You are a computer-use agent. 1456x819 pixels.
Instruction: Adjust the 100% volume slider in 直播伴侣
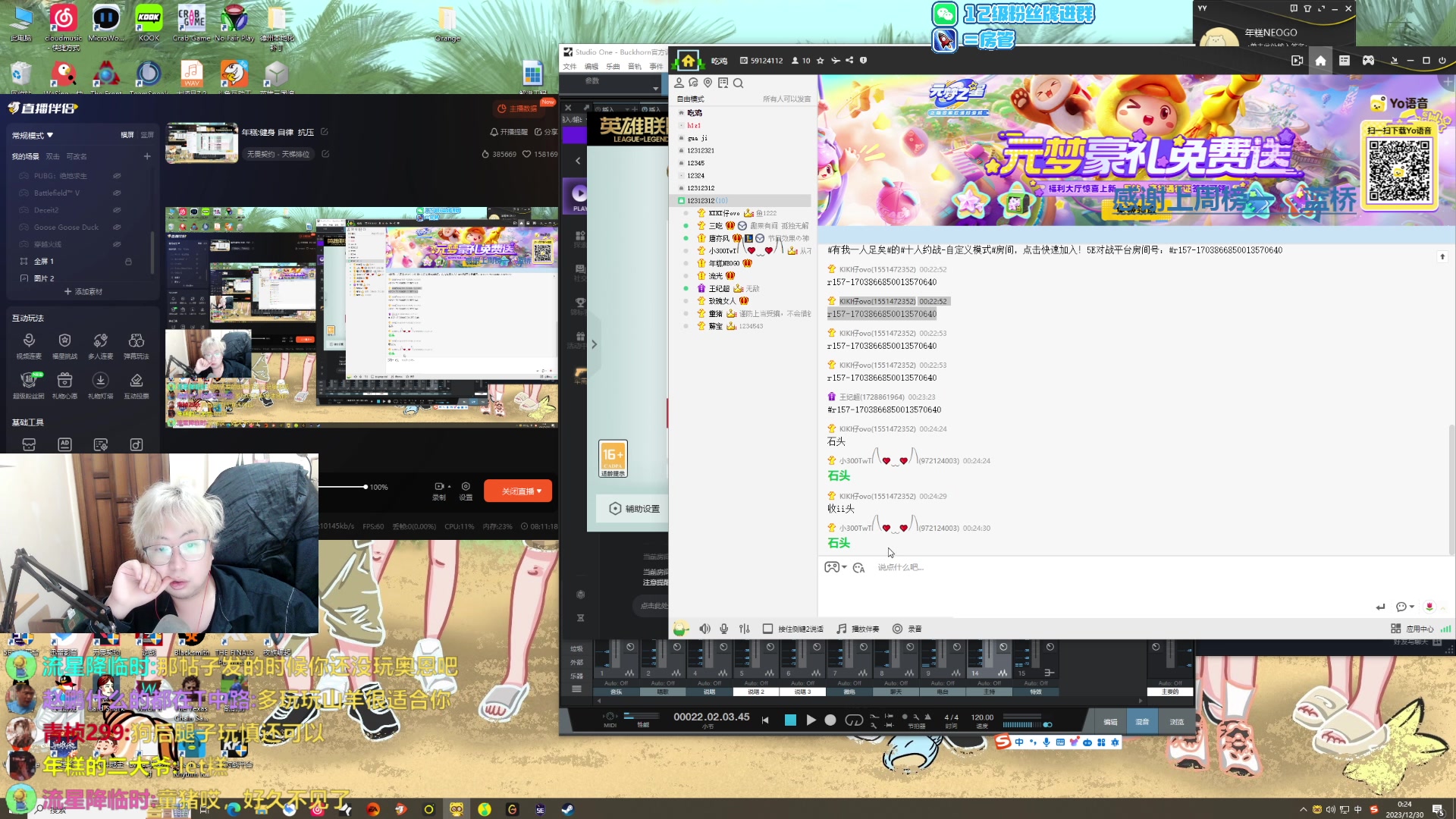(365, 487)
